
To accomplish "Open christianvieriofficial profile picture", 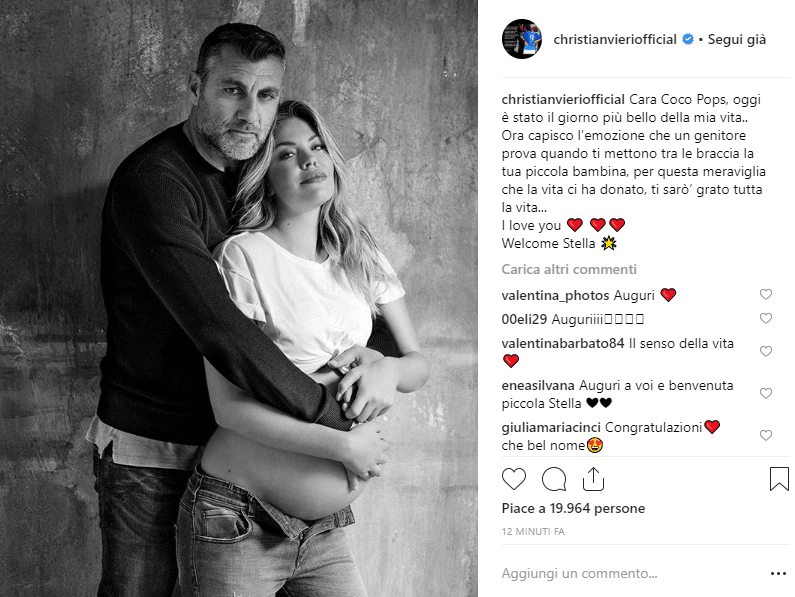I will [x=522, y=39].
